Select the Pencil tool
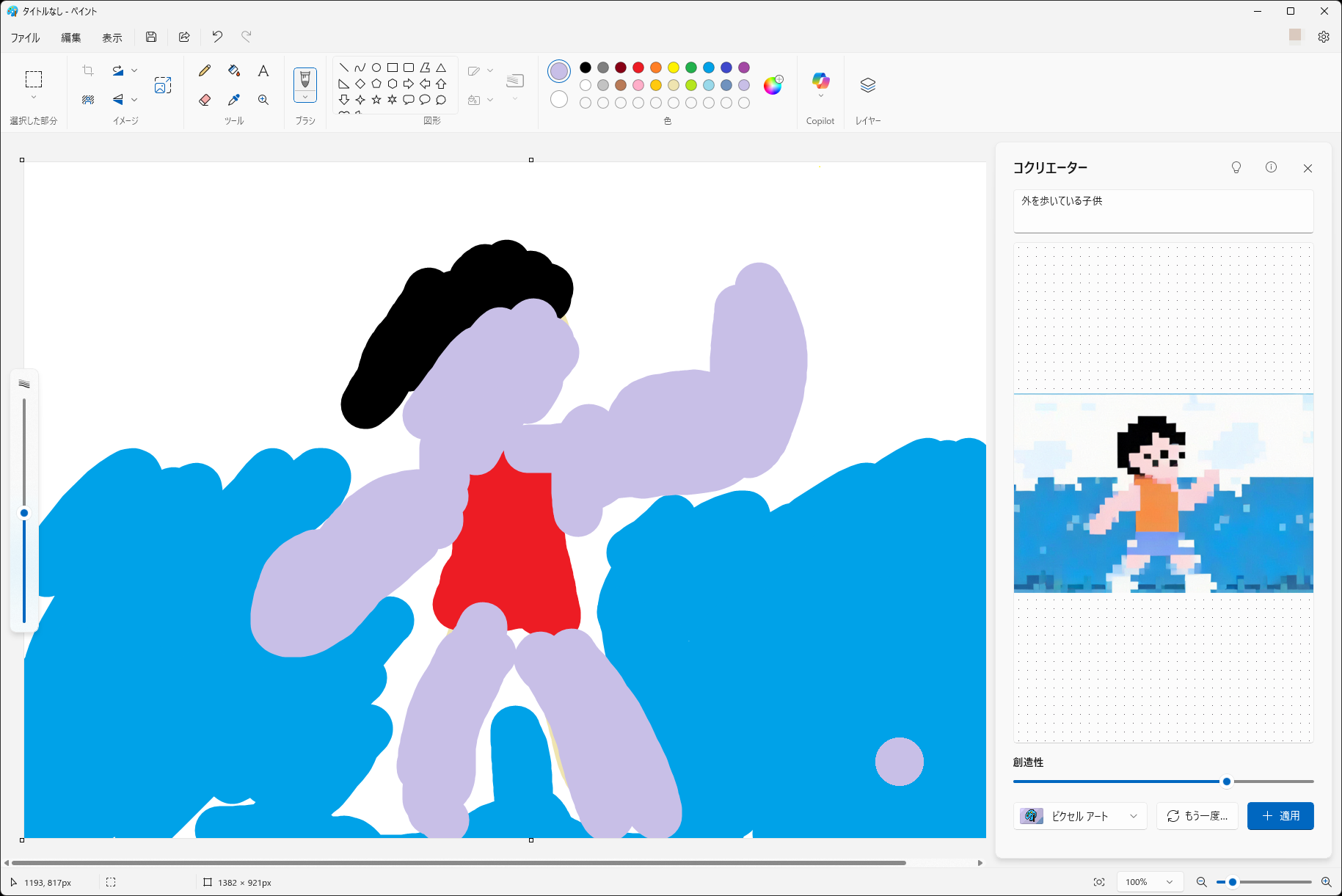The width and height of the screenshot is (1342, 896). click(205, 70)
